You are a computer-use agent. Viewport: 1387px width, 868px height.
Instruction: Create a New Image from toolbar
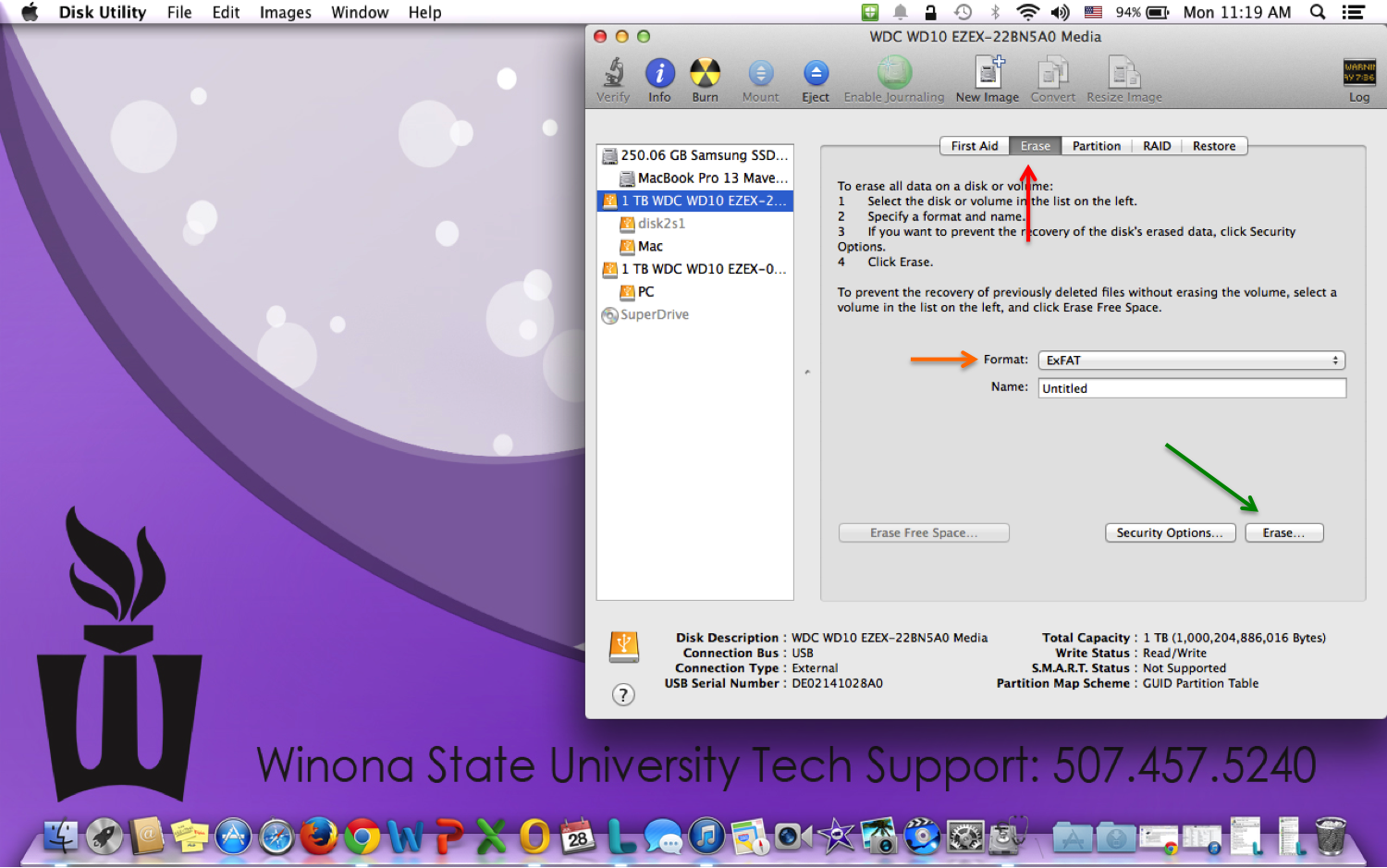pos(988,74)
